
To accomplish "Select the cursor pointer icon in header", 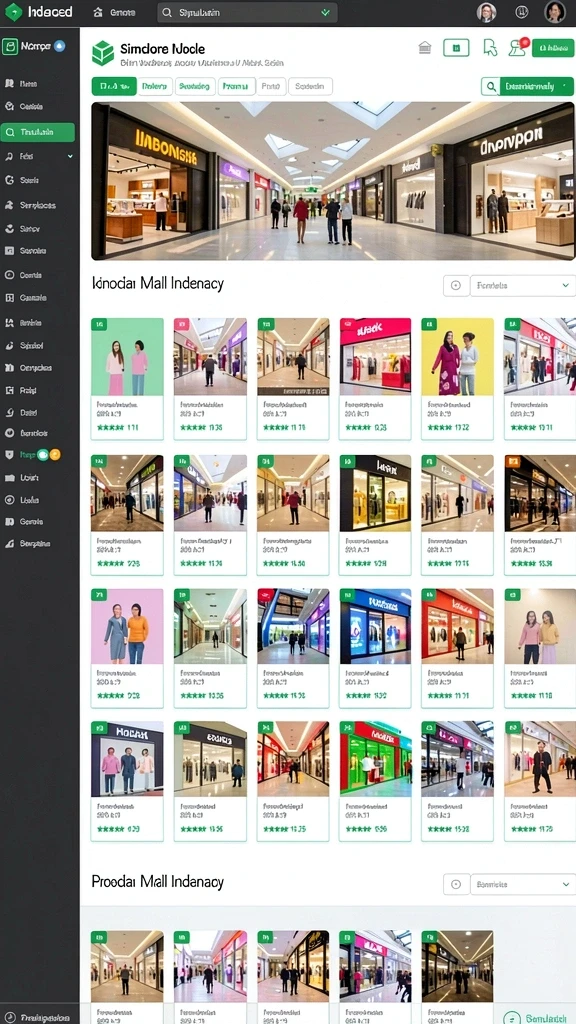I will tap(489, 48).
